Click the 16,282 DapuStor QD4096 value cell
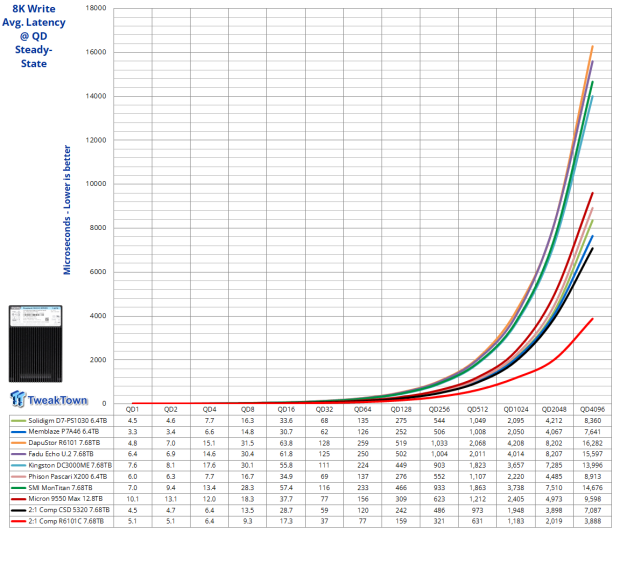620x568 pixels. 592,446
